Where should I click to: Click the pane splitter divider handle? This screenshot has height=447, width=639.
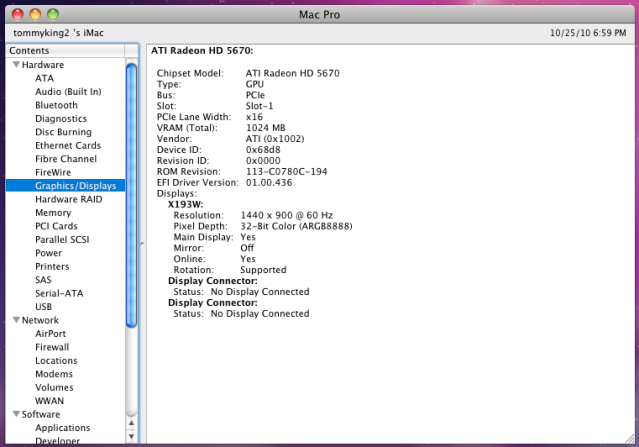click(141, 244)
